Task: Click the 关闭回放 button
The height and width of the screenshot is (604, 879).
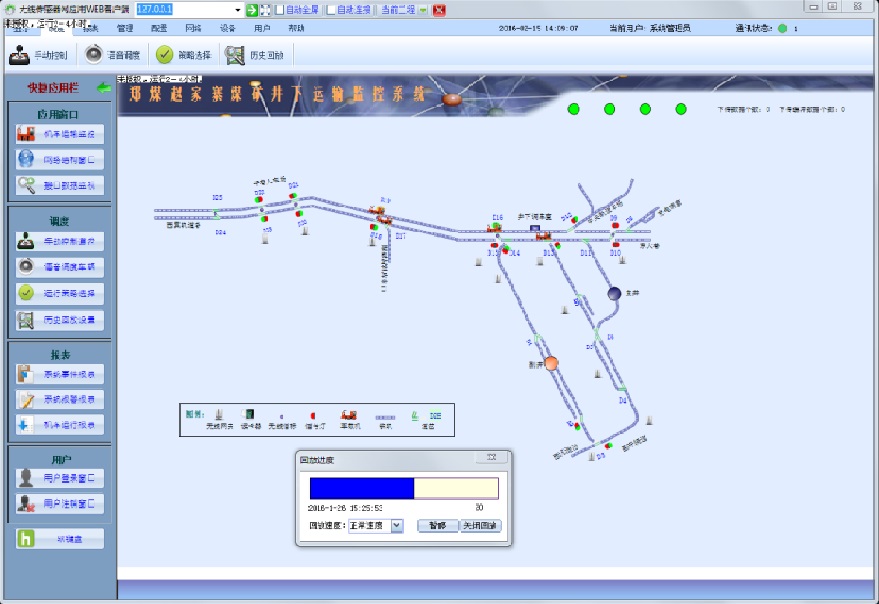Action: point(480,525)
